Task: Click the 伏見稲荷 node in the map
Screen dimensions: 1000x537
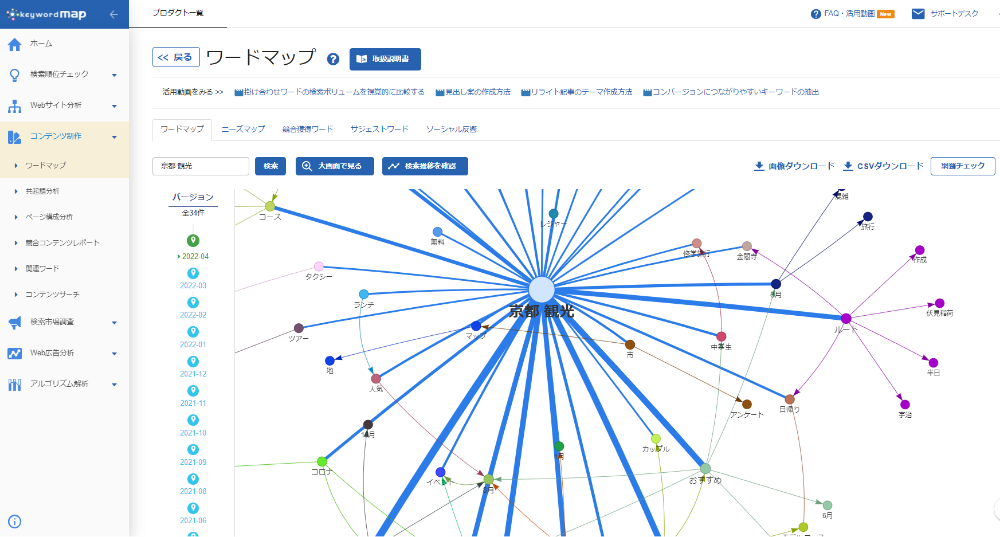Action: [939, 304]
